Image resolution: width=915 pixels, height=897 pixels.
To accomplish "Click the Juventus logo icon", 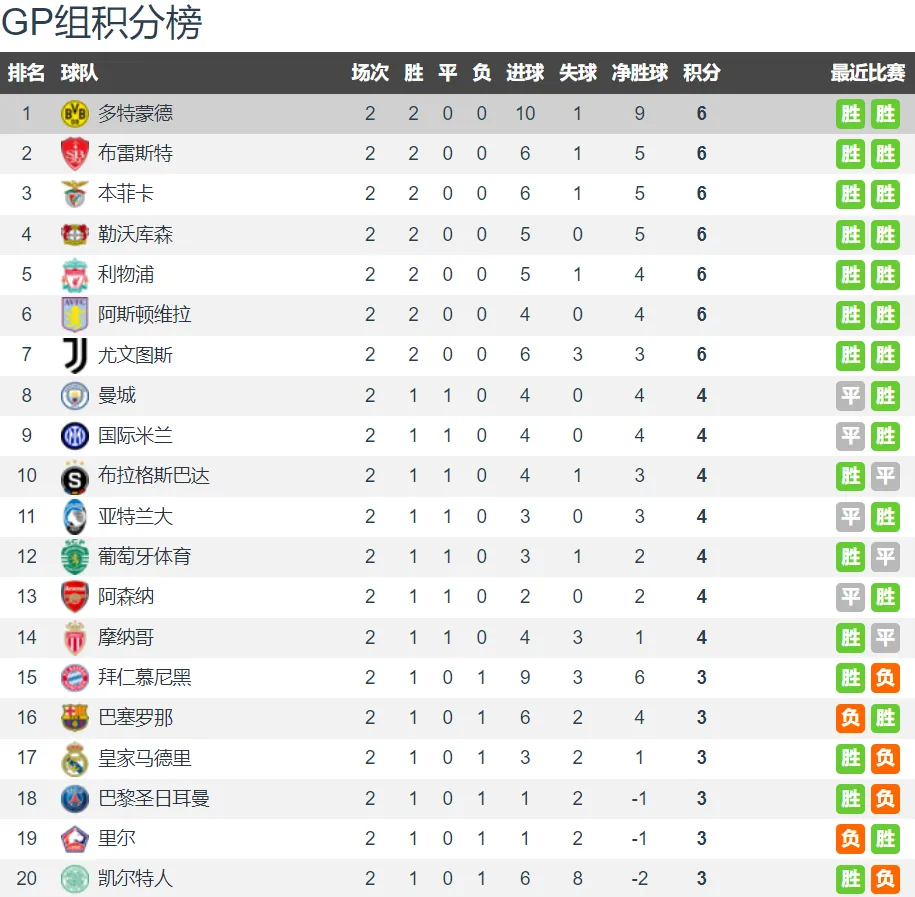I will tap(76, 355).
